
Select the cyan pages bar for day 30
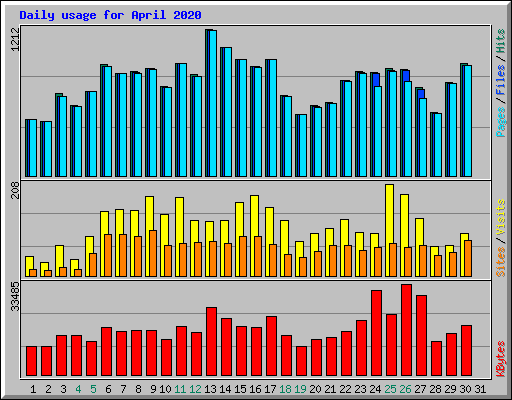point(468,121)
